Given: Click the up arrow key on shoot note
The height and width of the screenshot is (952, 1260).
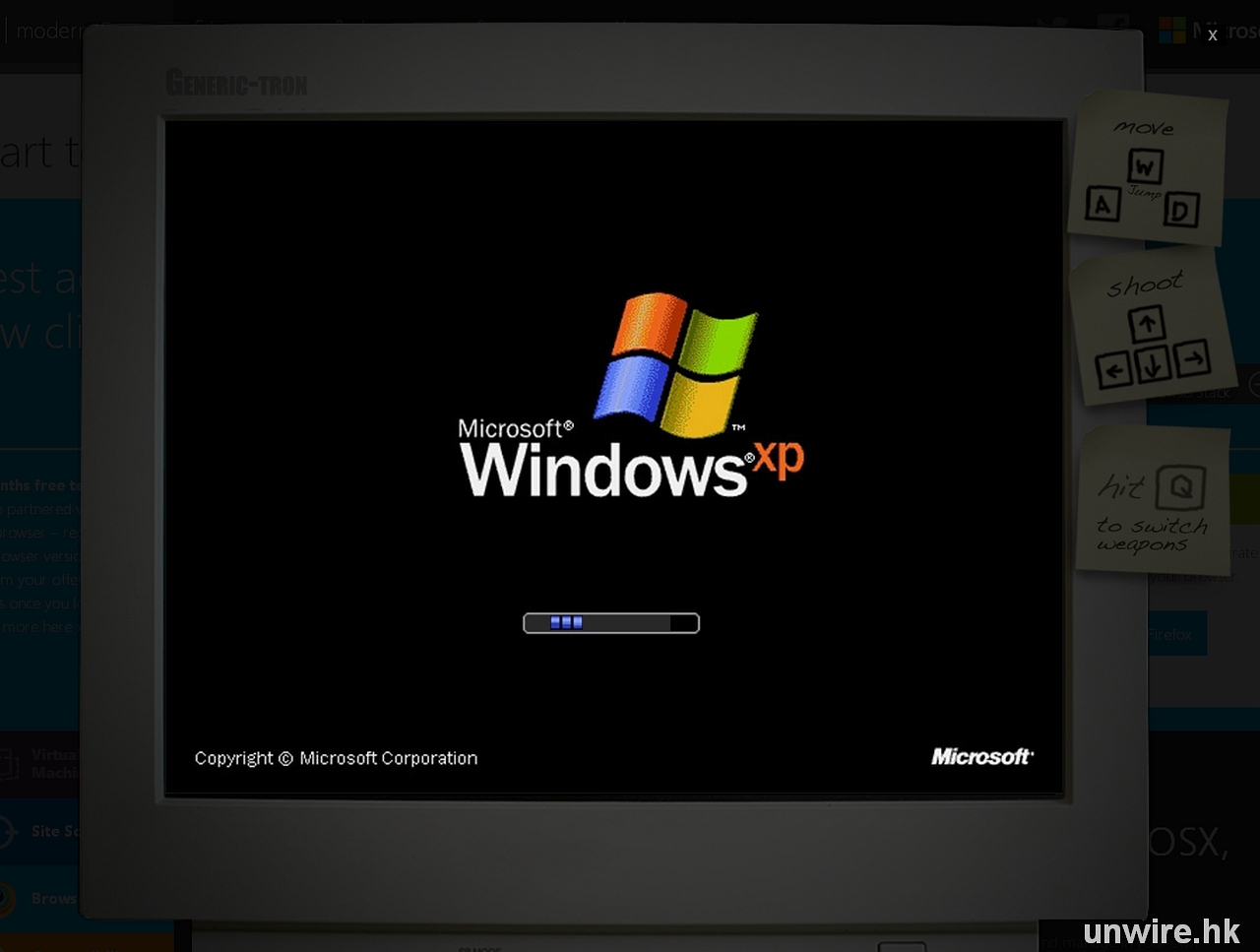Looking at the screenshot, I should tap(1147, 323).
